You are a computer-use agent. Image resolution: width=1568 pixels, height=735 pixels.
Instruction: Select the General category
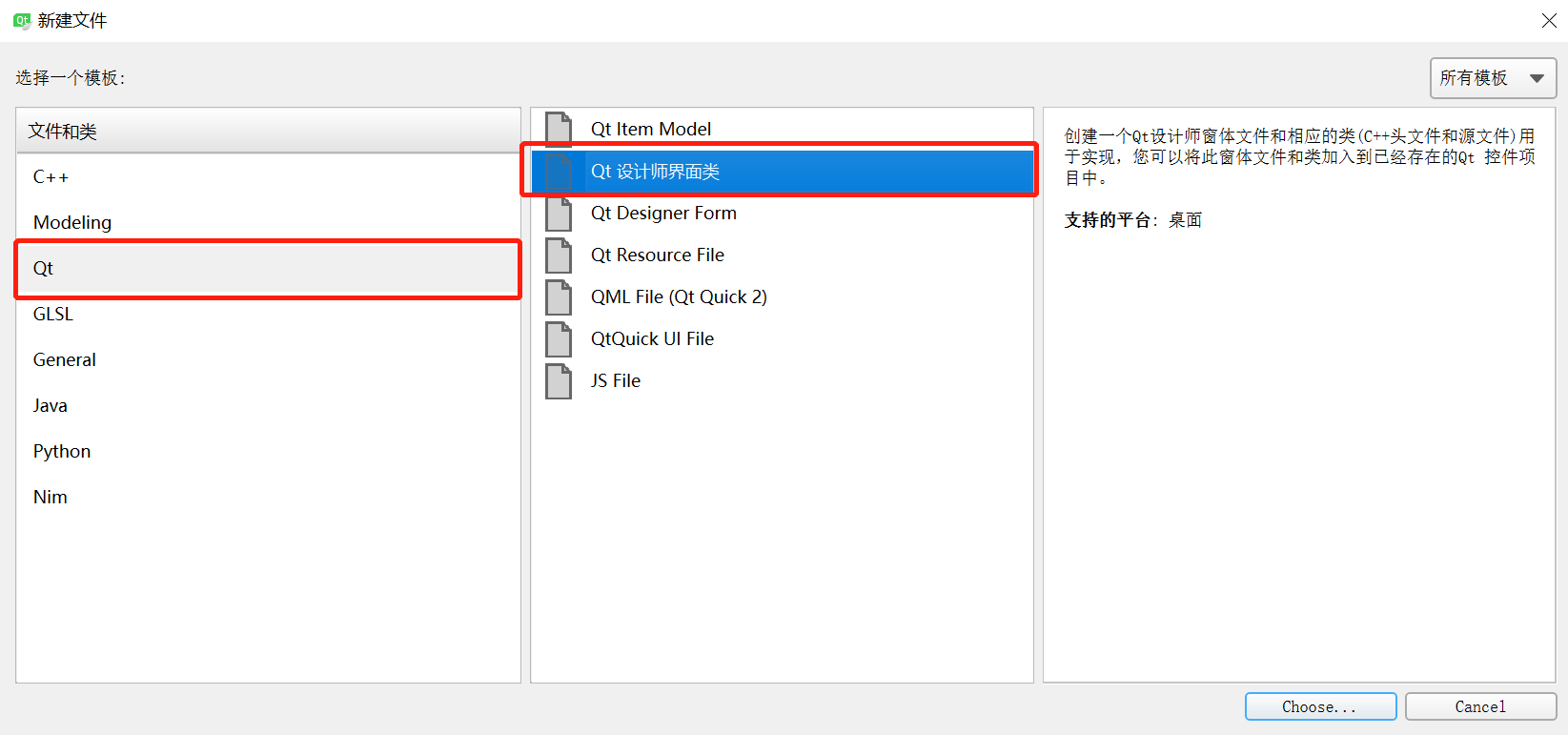[268, 359]
